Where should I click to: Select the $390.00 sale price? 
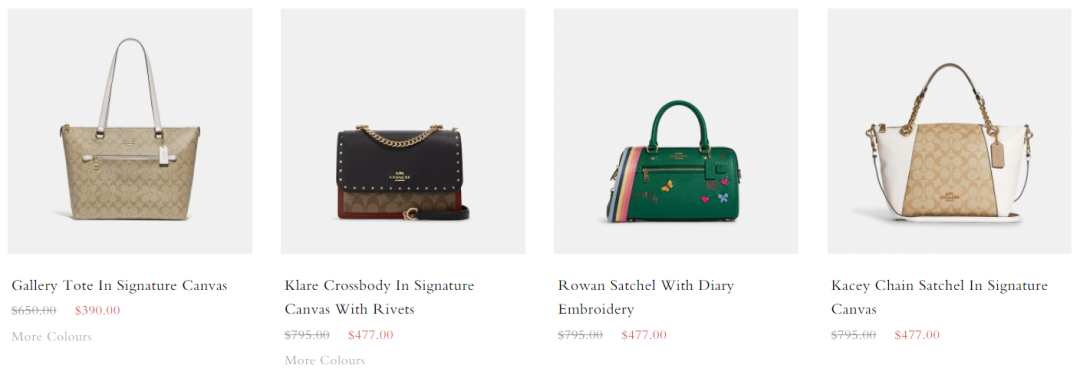(x=97, y=311)
